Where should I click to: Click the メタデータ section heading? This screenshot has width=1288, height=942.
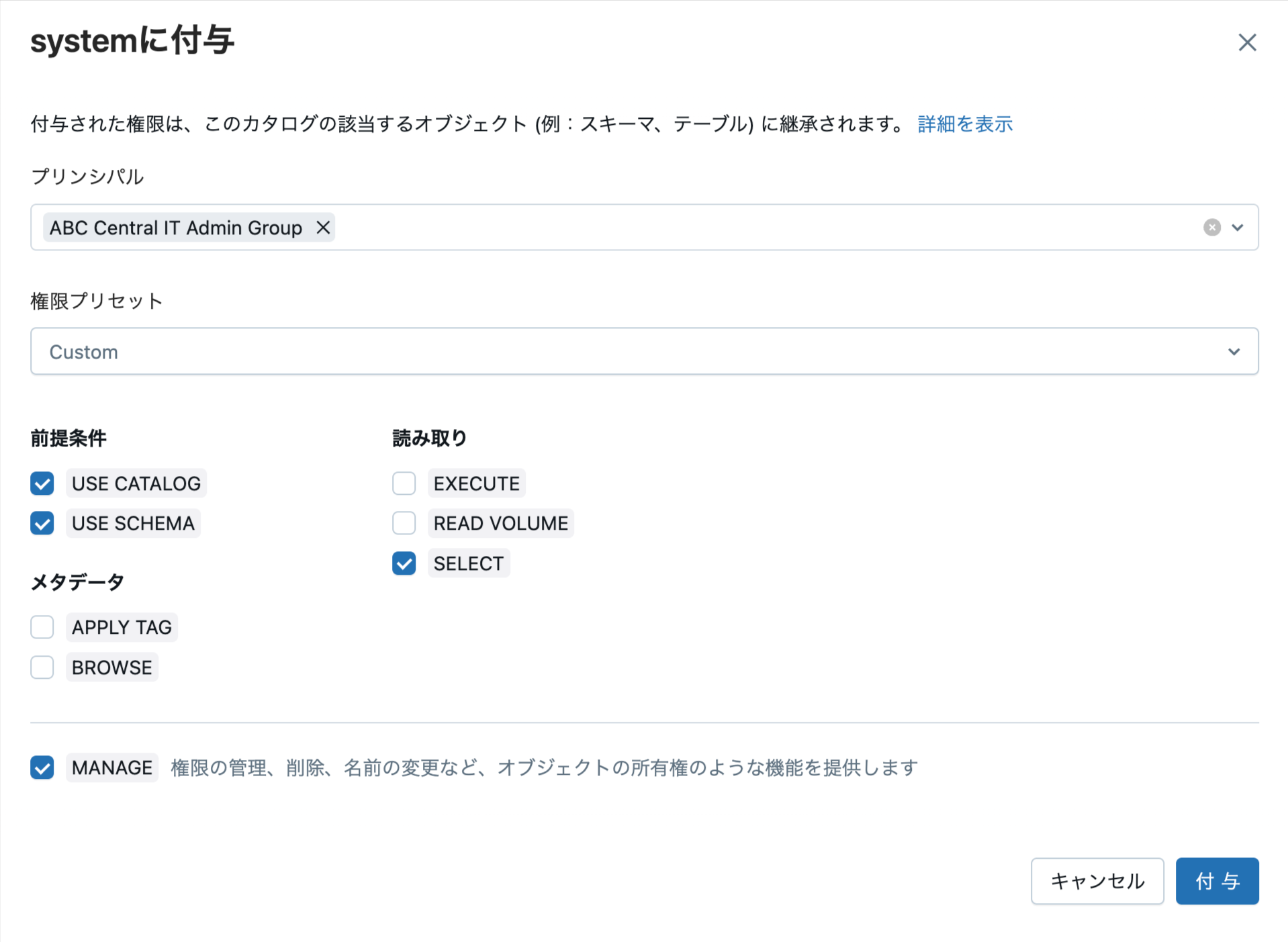coord(78,582)
